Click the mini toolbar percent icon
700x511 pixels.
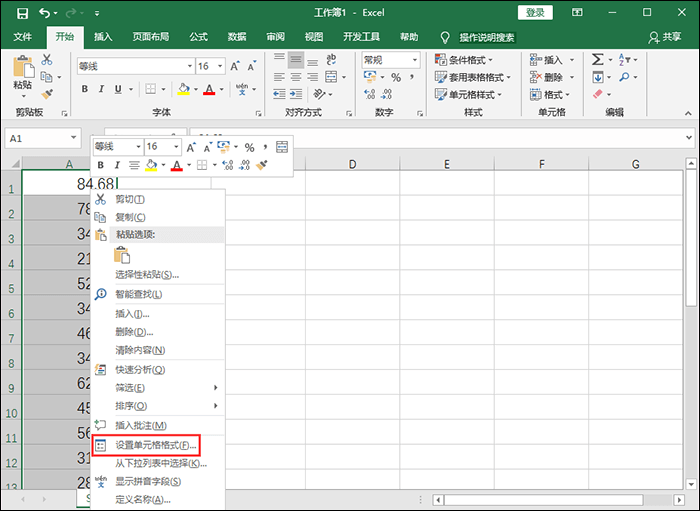click(250, 147)
